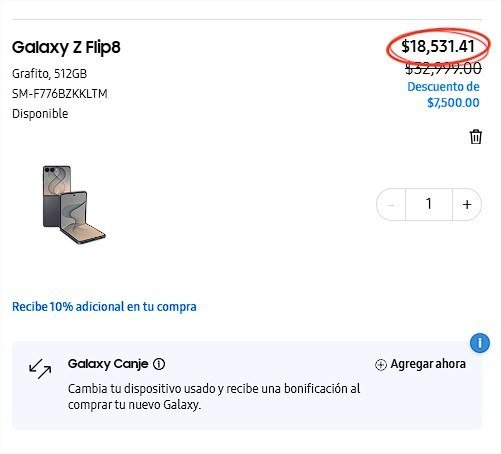Image resolution: width=501 pixels, height=454 pixels.
Task: Delete the Galaxy Z Flip8 with the trash icon
Action: point(476,137)
